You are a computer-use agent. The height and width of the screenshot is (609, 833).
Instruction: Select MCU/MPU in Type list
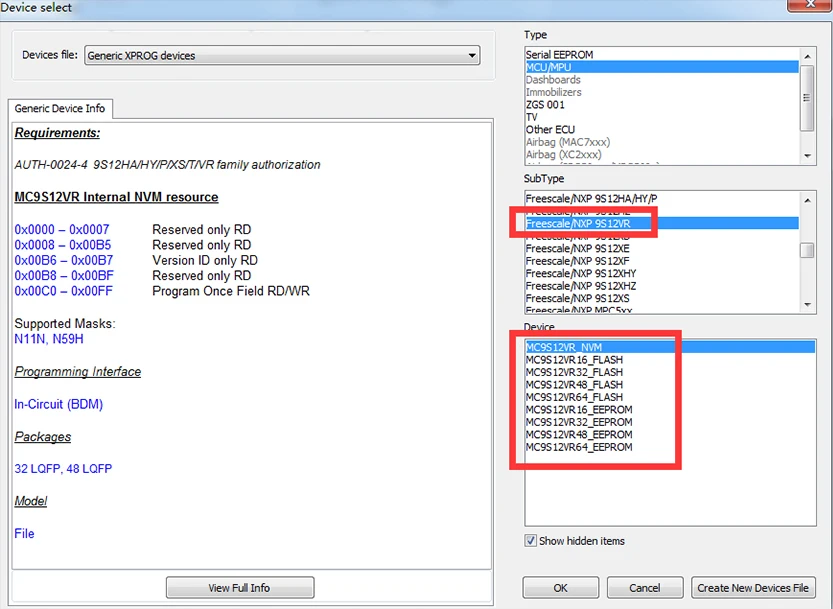point(662,67)
